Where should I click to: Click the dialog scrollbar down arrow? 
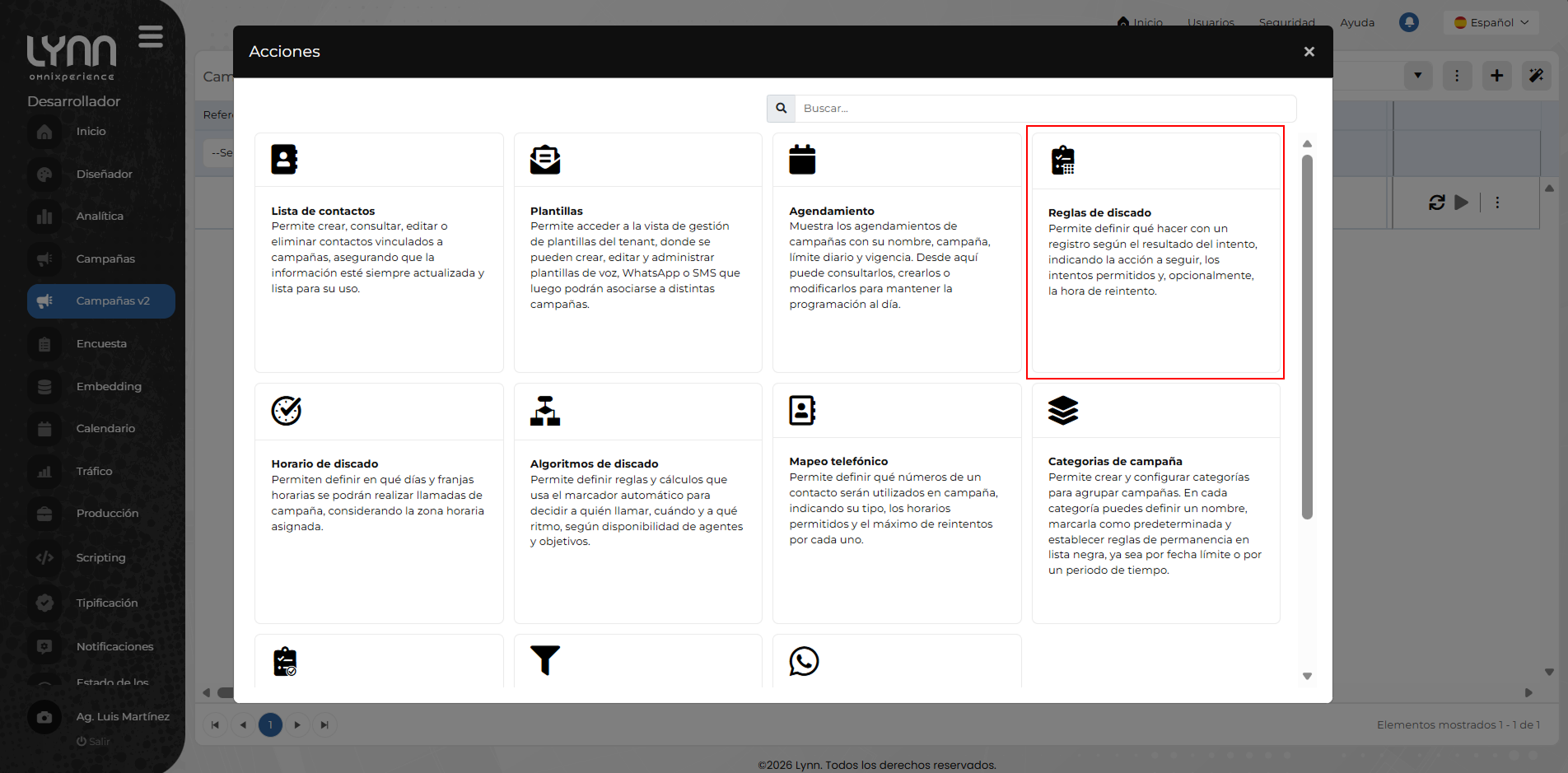pos(1307,676)
